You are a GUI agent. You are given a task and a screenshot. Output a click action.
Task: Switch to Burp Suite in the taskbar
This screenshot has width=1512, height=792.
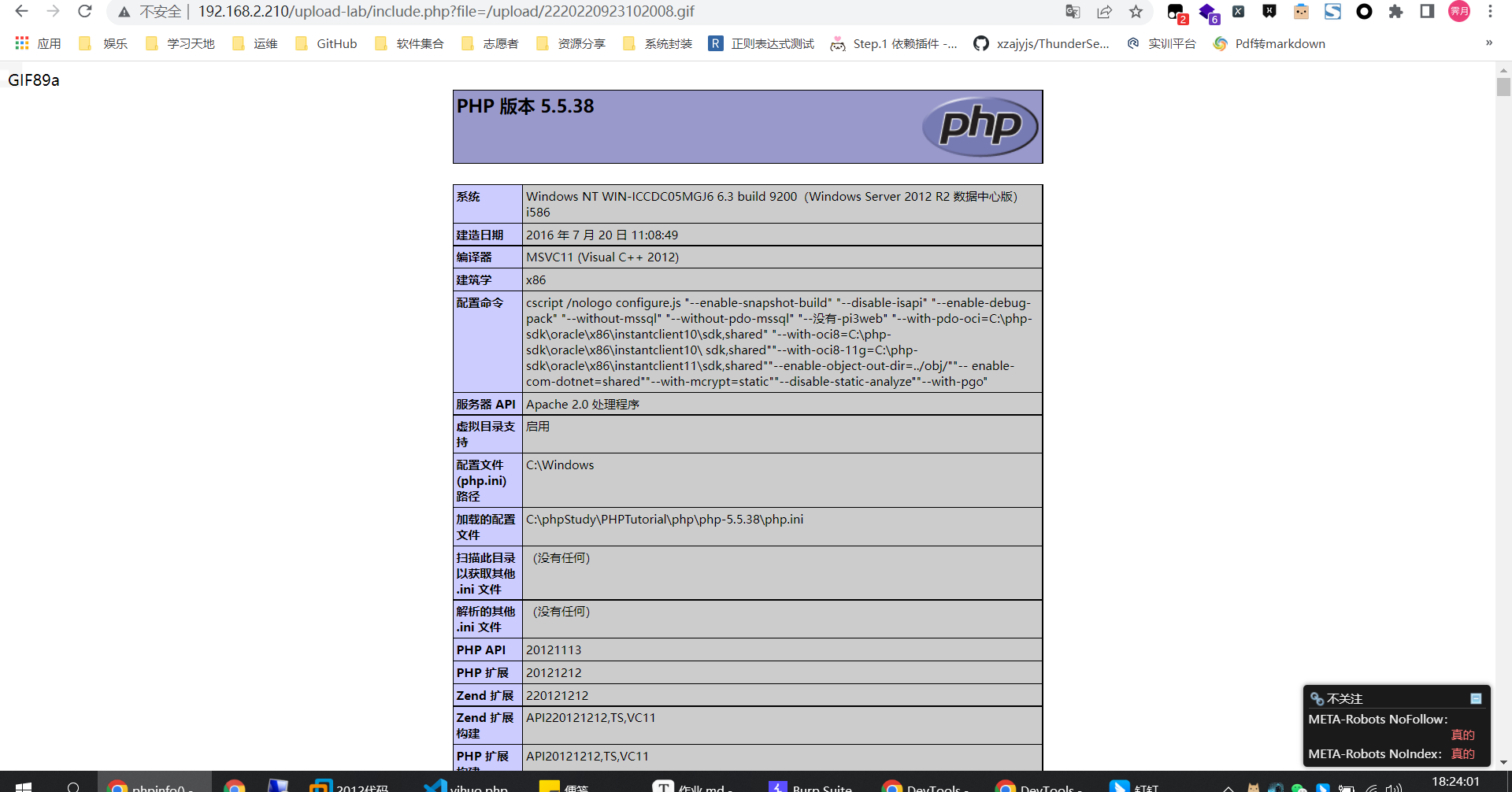click(x=811, y=786)
